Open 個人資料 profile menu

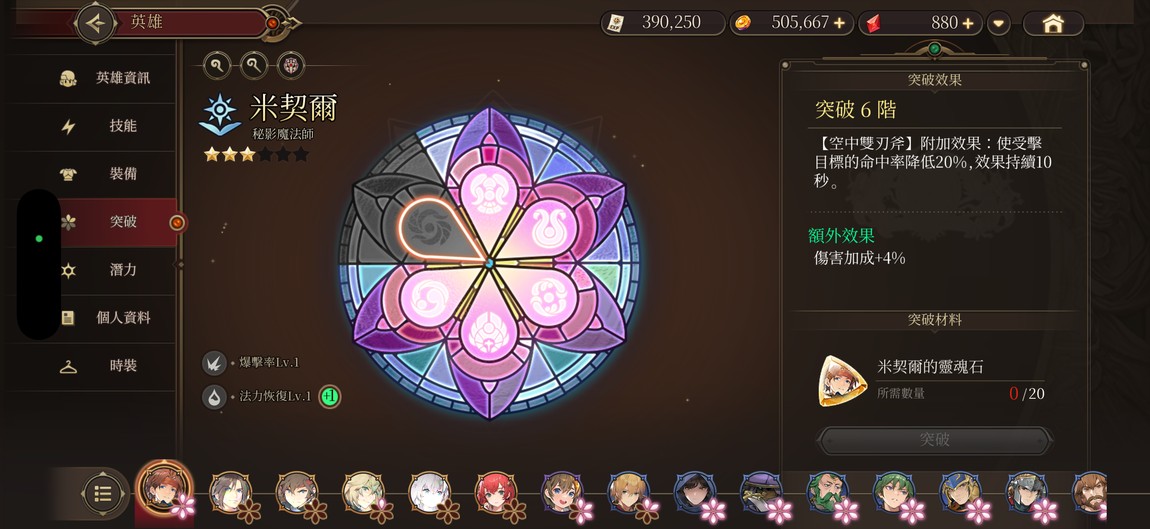point(116,318)
